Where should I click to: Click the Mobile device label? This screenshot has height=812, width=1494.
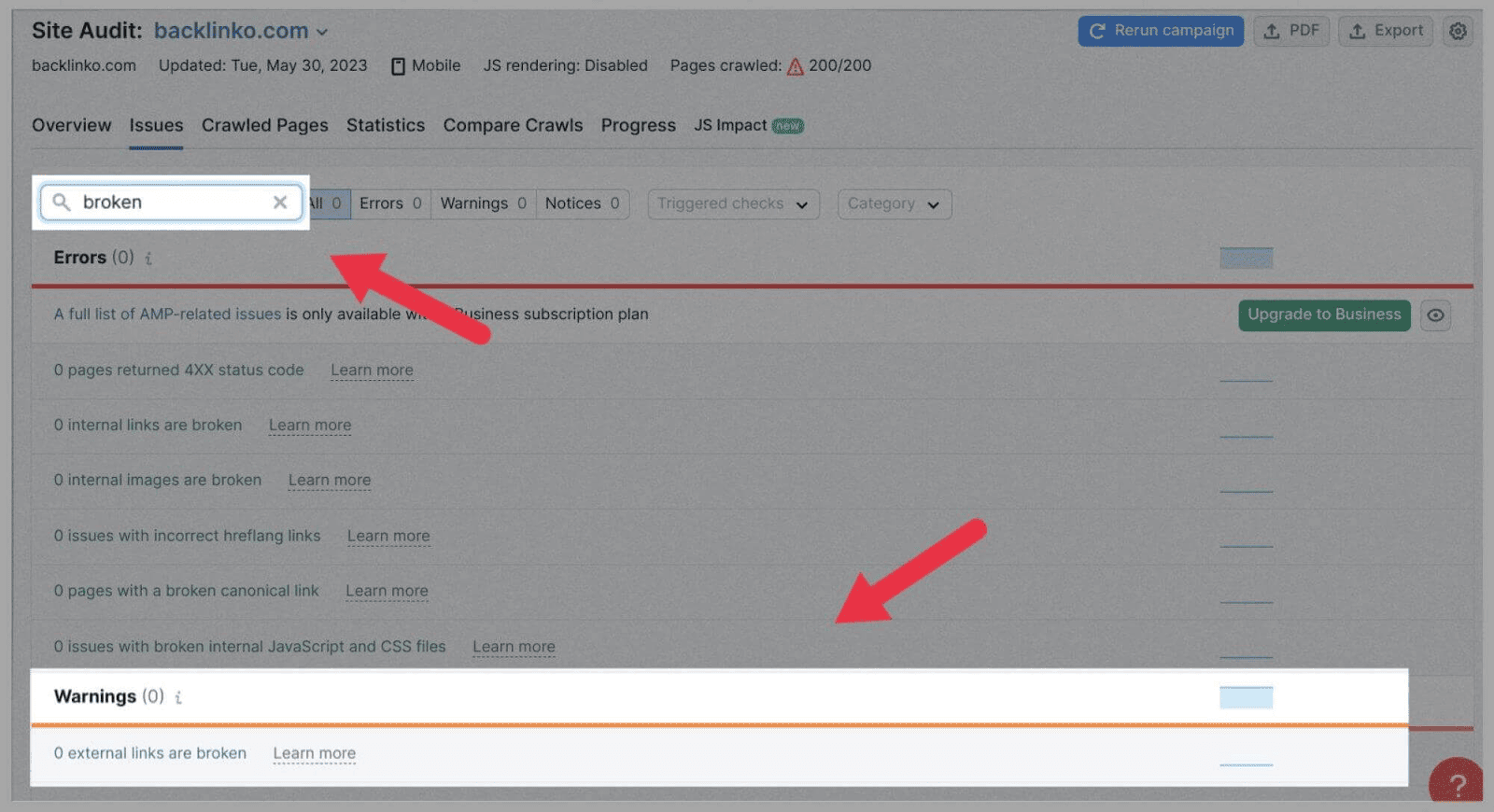[x=426, y=66]
